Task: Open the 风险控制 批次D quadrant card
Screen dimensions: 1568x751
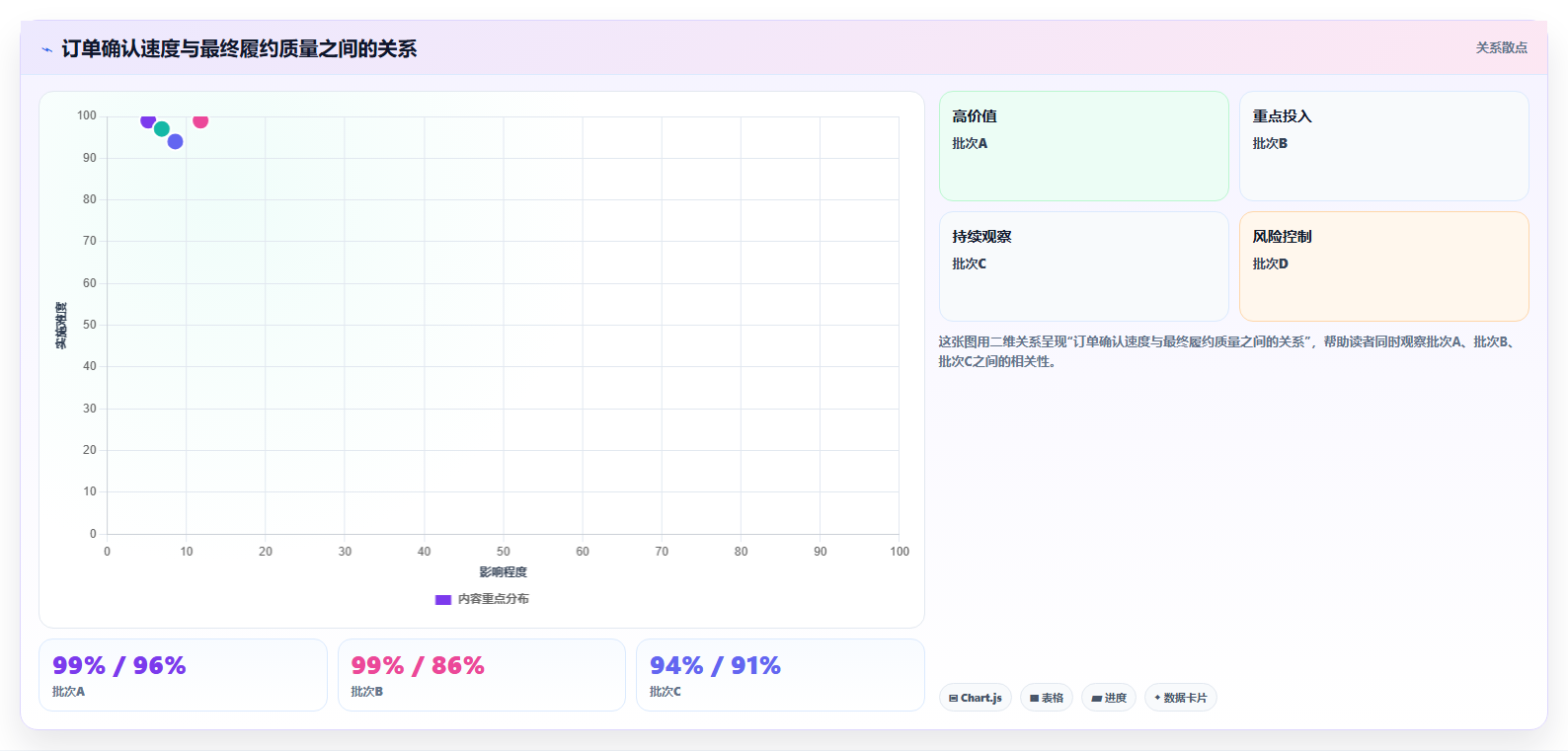Action: click(x=1384, y=266)
